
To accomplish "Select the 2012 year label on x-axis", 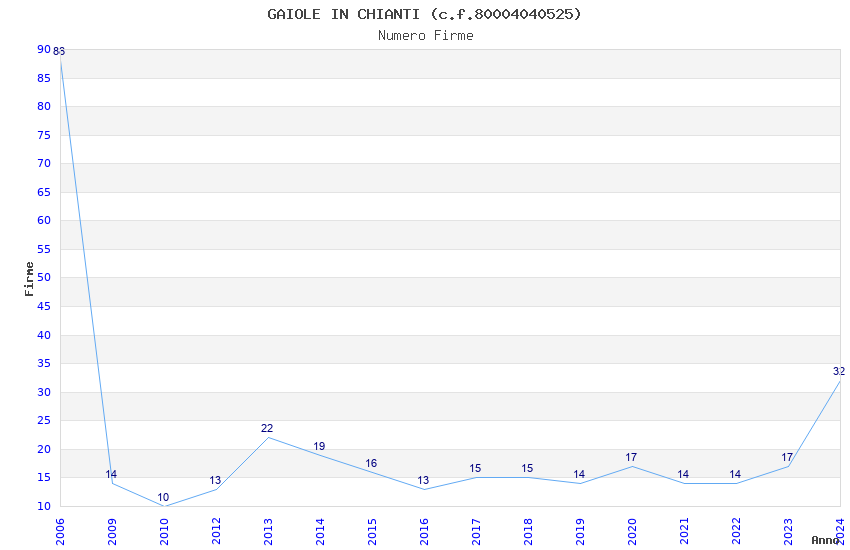I will pyautogui.click(x=216, y=531).
